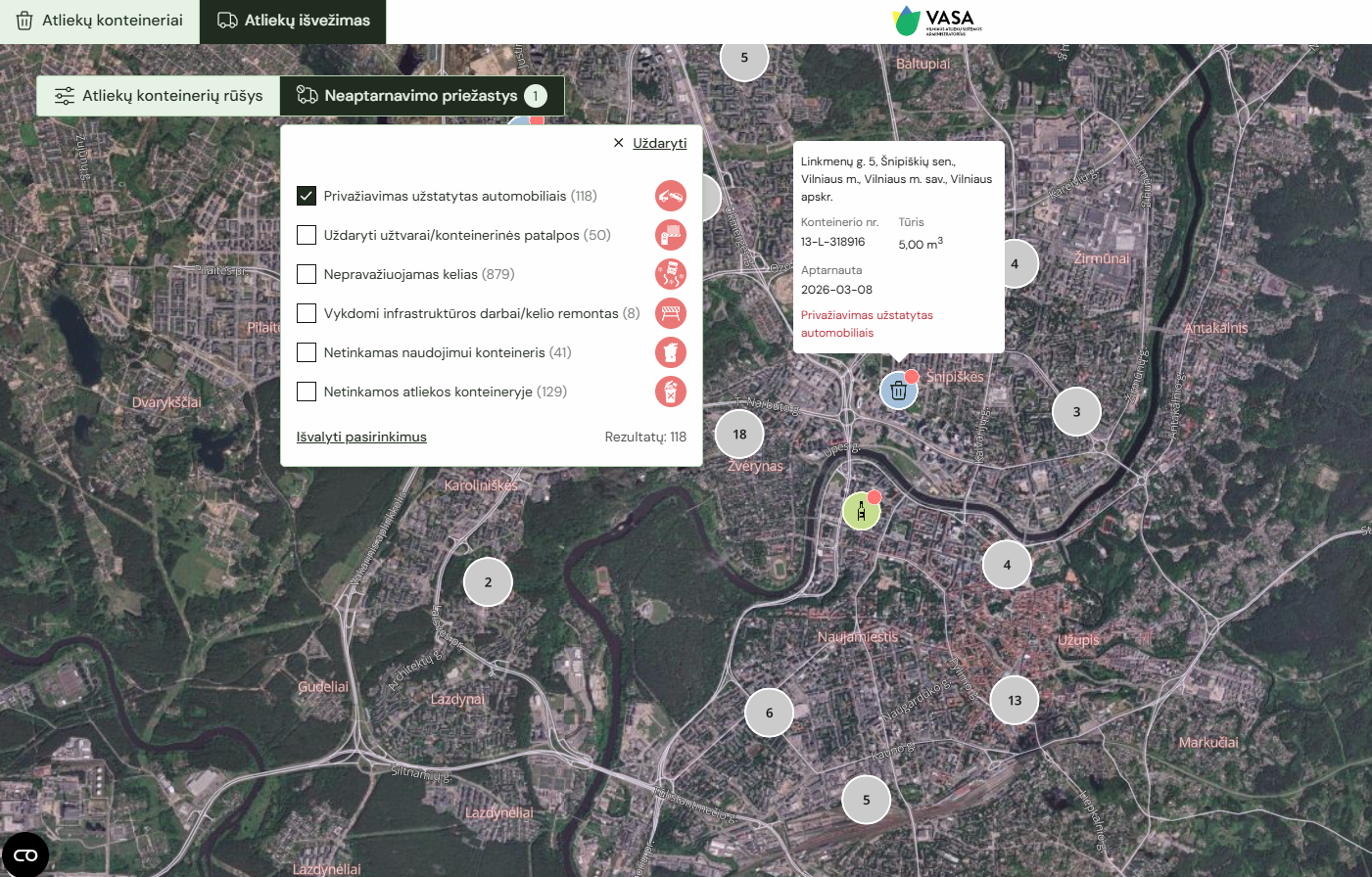Click the road repair barrier icon
Screen dimensions: 1372x877
(670, 313)
